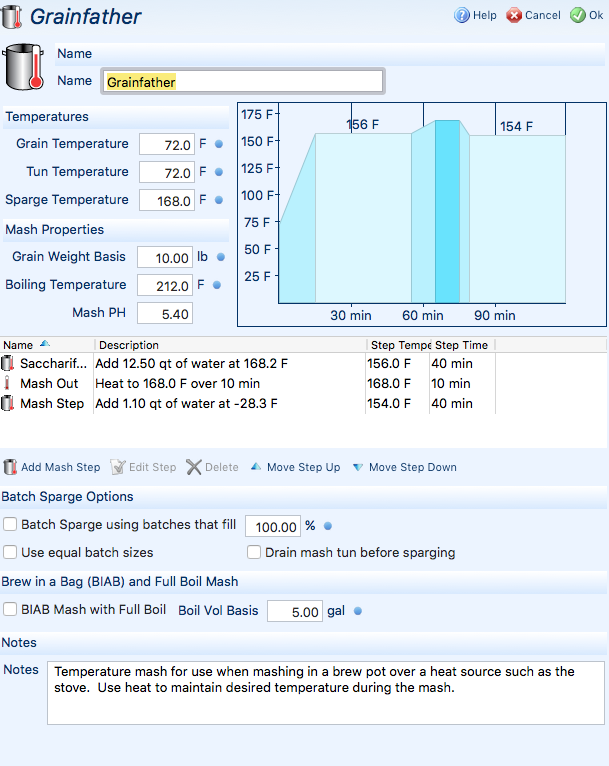Click the batch fill 100.00 percent field
This screenshot has height=766, width=609.
(273, 527)
